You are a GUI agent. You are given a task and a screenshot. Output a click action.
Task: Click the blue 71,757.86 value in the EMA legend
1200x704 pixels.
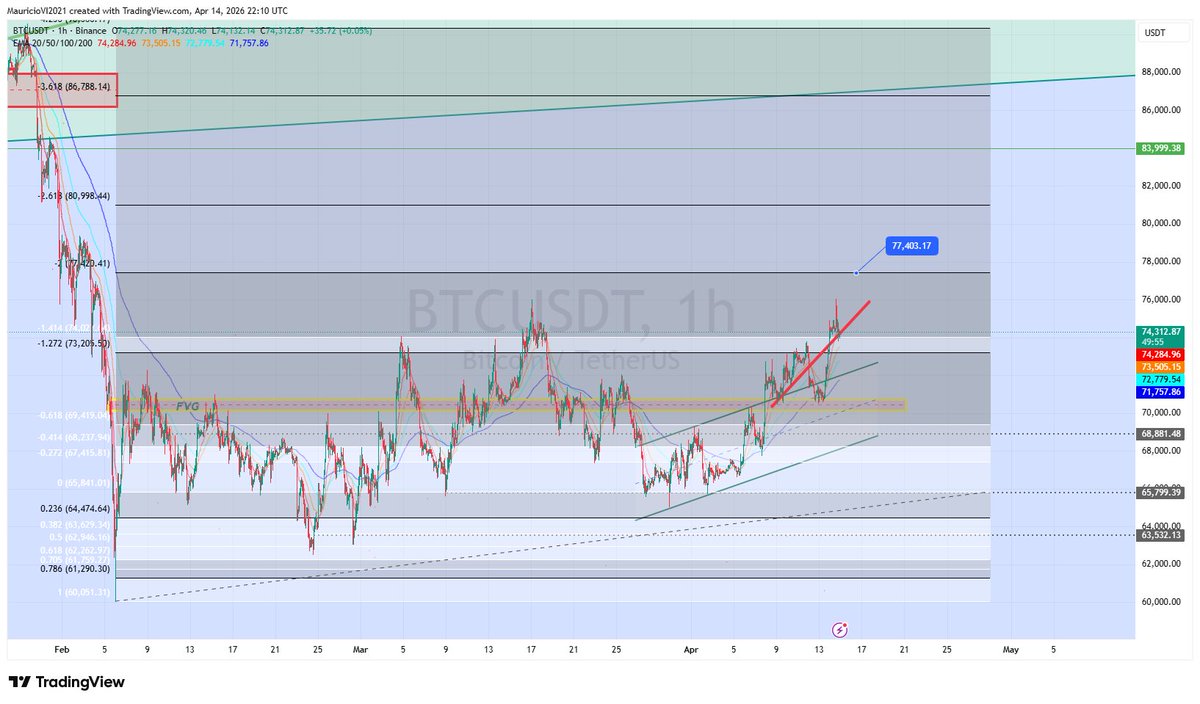tap(248, 43)
